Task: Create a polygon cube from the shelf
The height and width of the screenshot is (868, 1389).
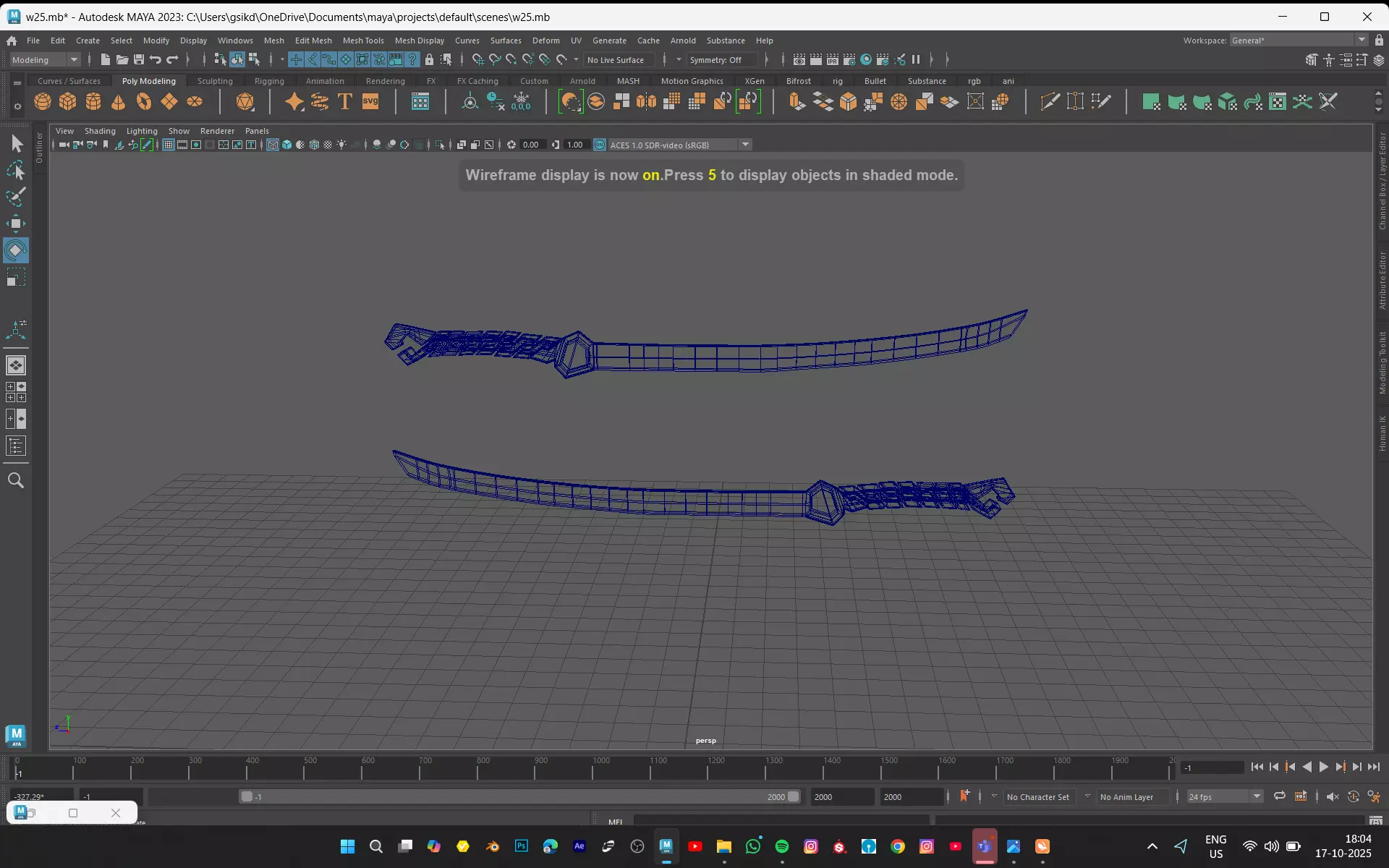Action: pos(68,102)
